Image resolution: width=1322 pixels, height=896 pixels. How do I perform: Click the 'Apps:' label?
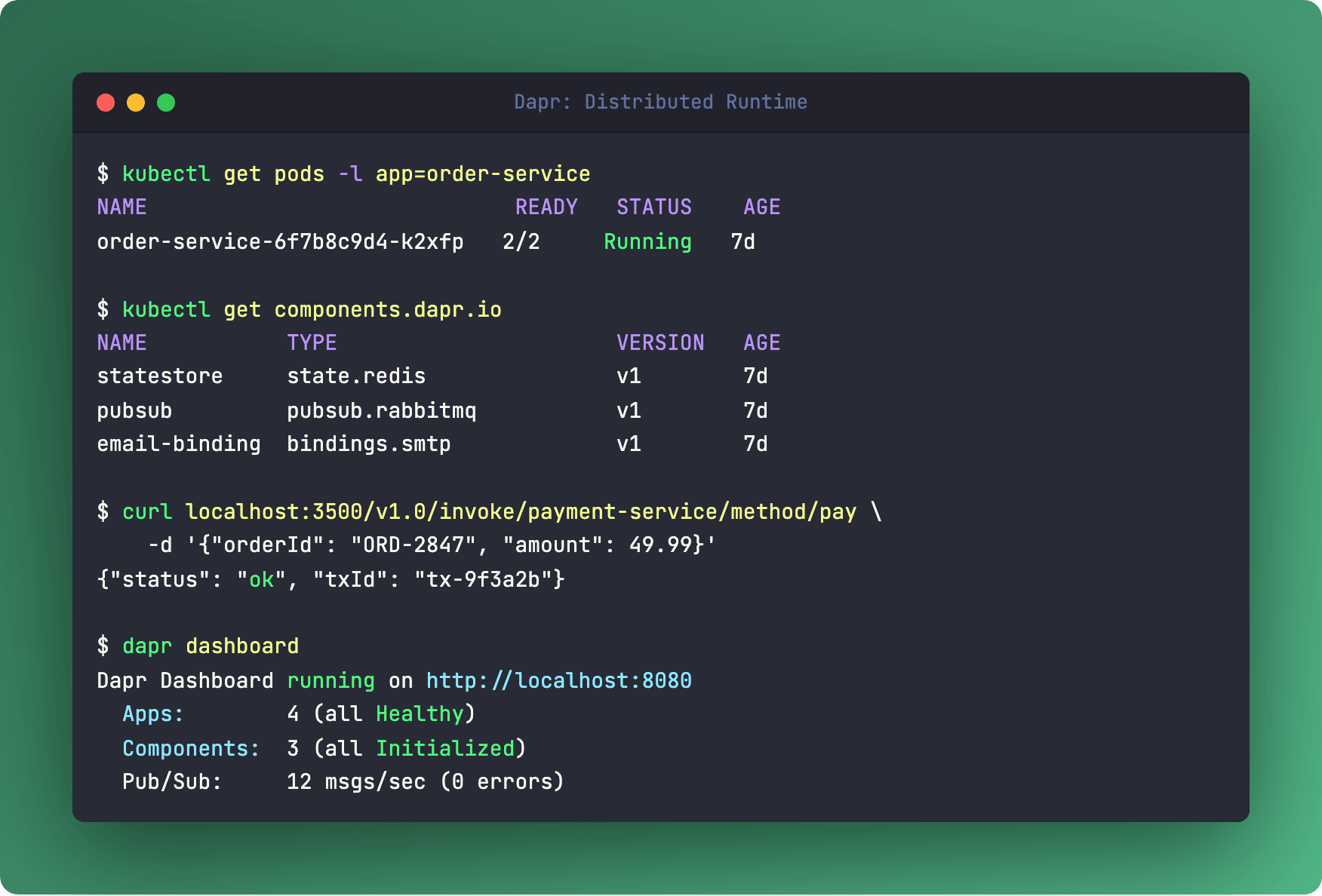153,713
